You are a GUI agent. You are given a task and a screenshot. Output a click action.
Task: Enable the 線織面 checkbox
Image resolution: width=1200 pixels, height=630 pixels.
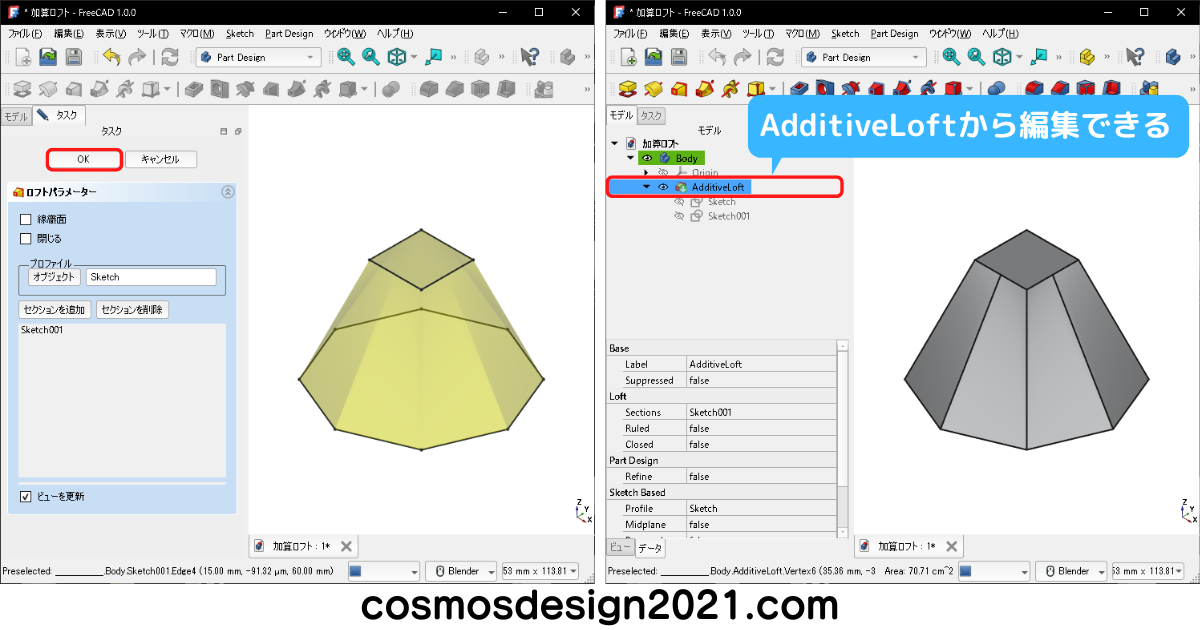coord(26,219)
